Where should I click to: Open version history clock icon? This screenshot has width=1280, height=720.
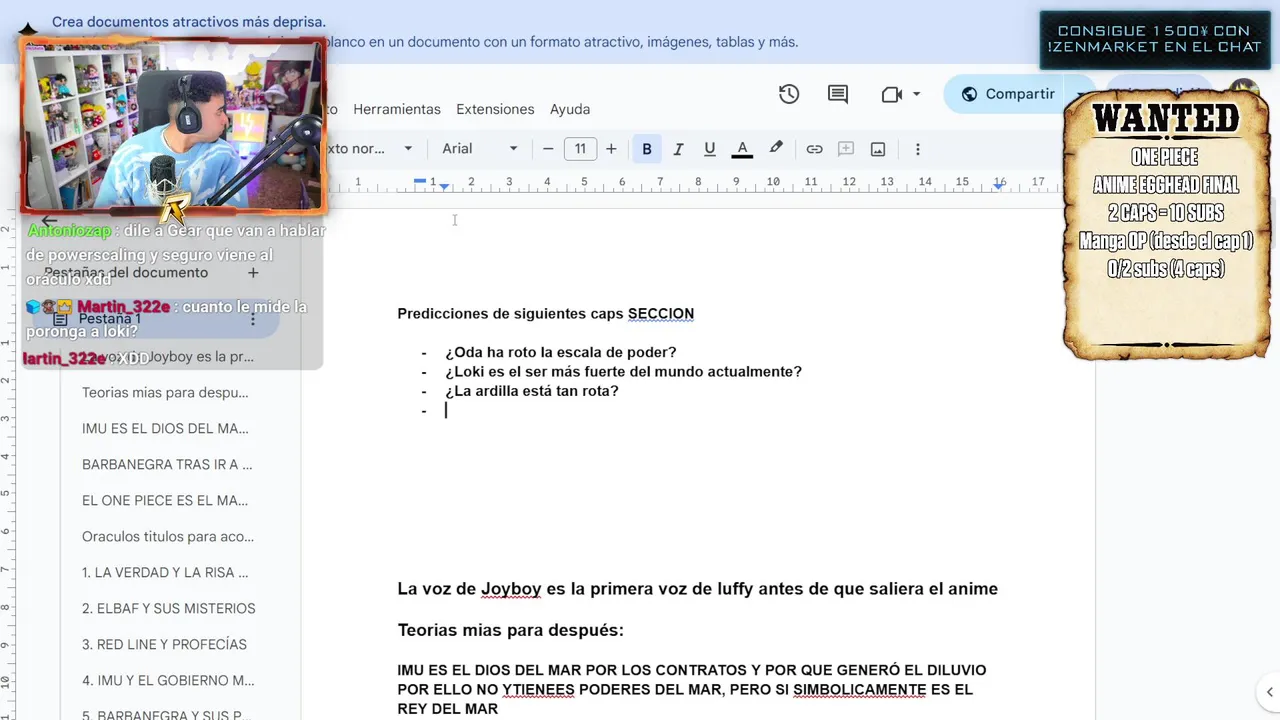coord(789,94)
